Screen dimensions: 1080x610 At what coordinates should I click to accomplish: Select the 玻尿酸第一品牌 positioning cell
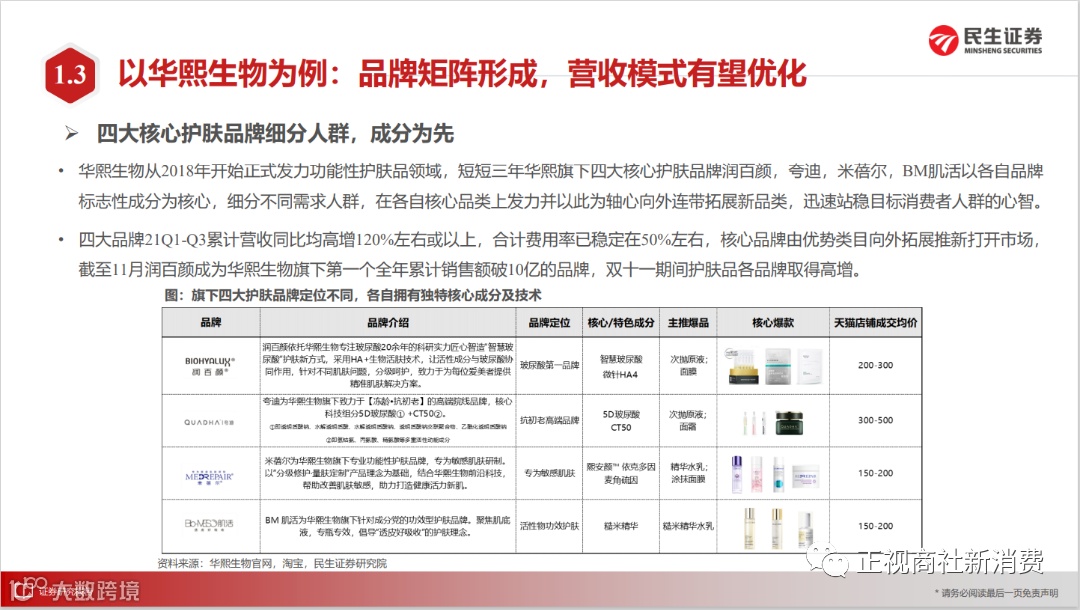pyautogui.click(x=549, y=366)
